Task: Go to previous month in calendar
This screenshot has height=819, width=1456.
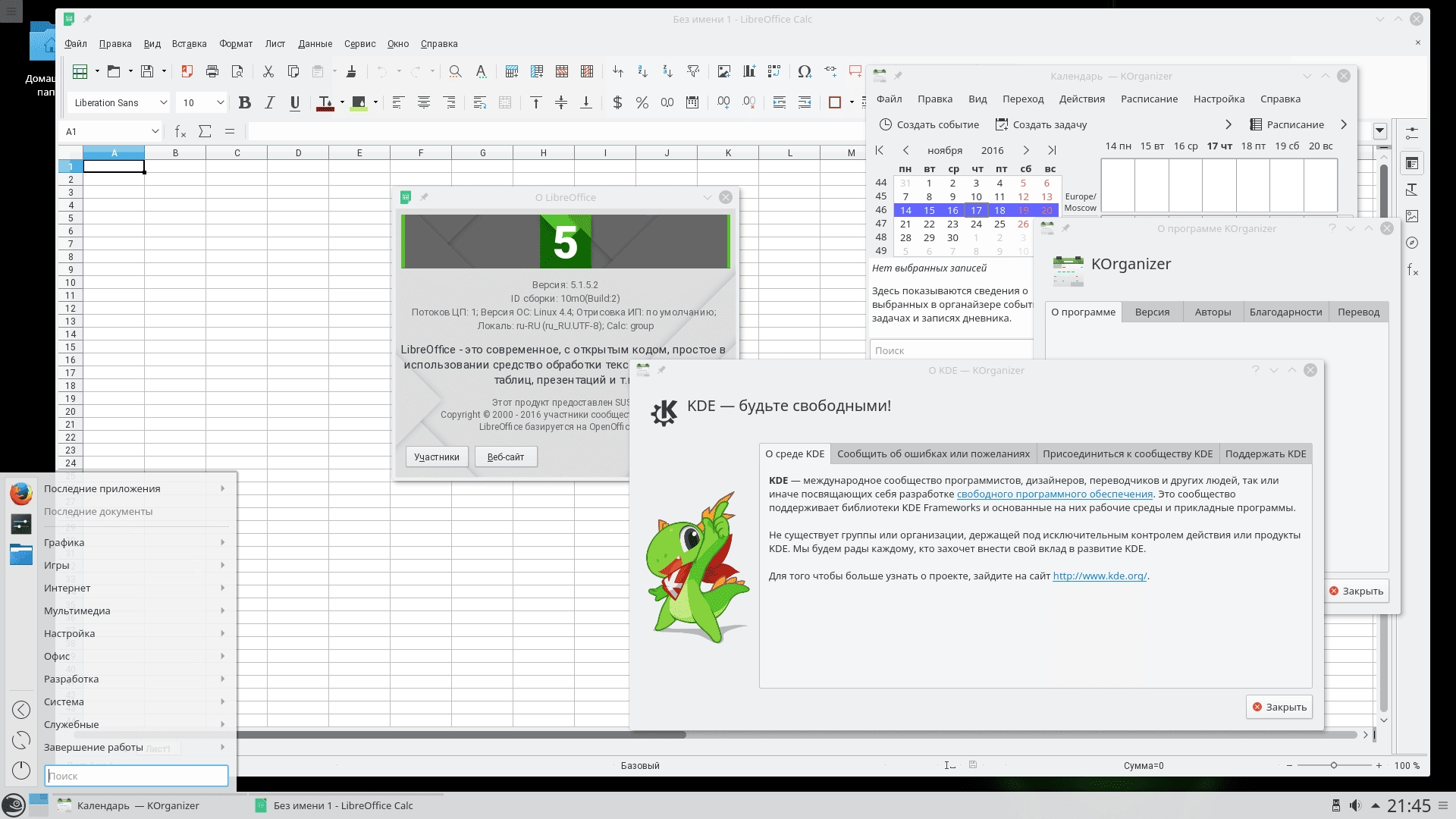Action: coord(905,150)
